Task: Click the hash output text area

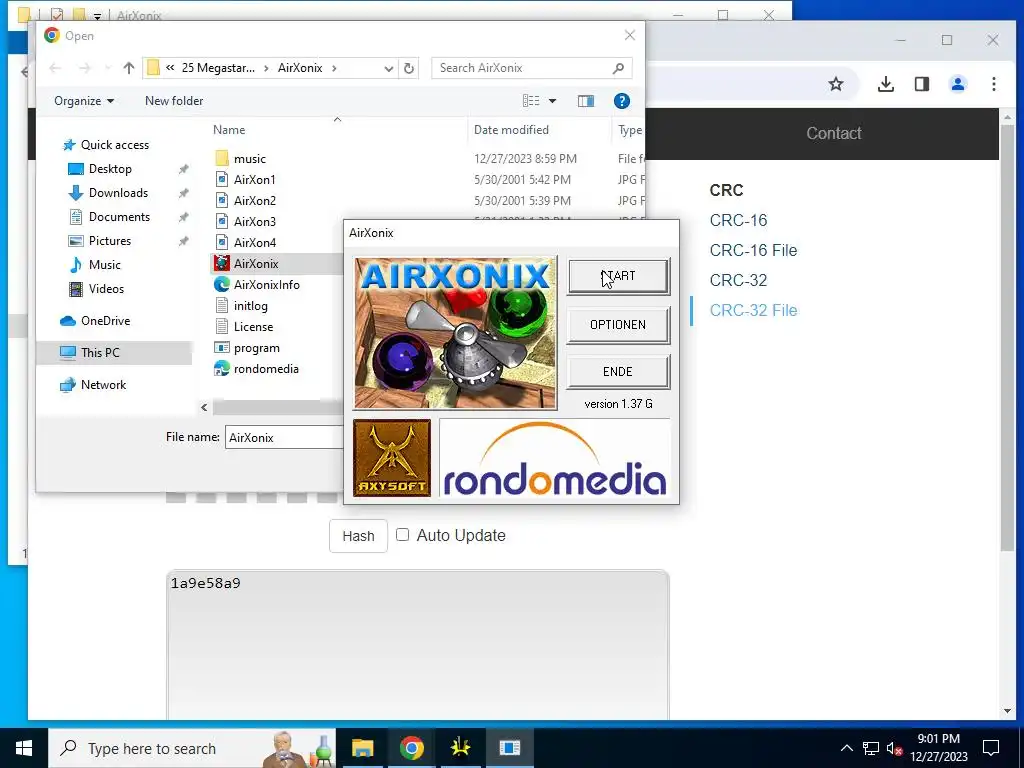Action: click(x=418, y=645)
